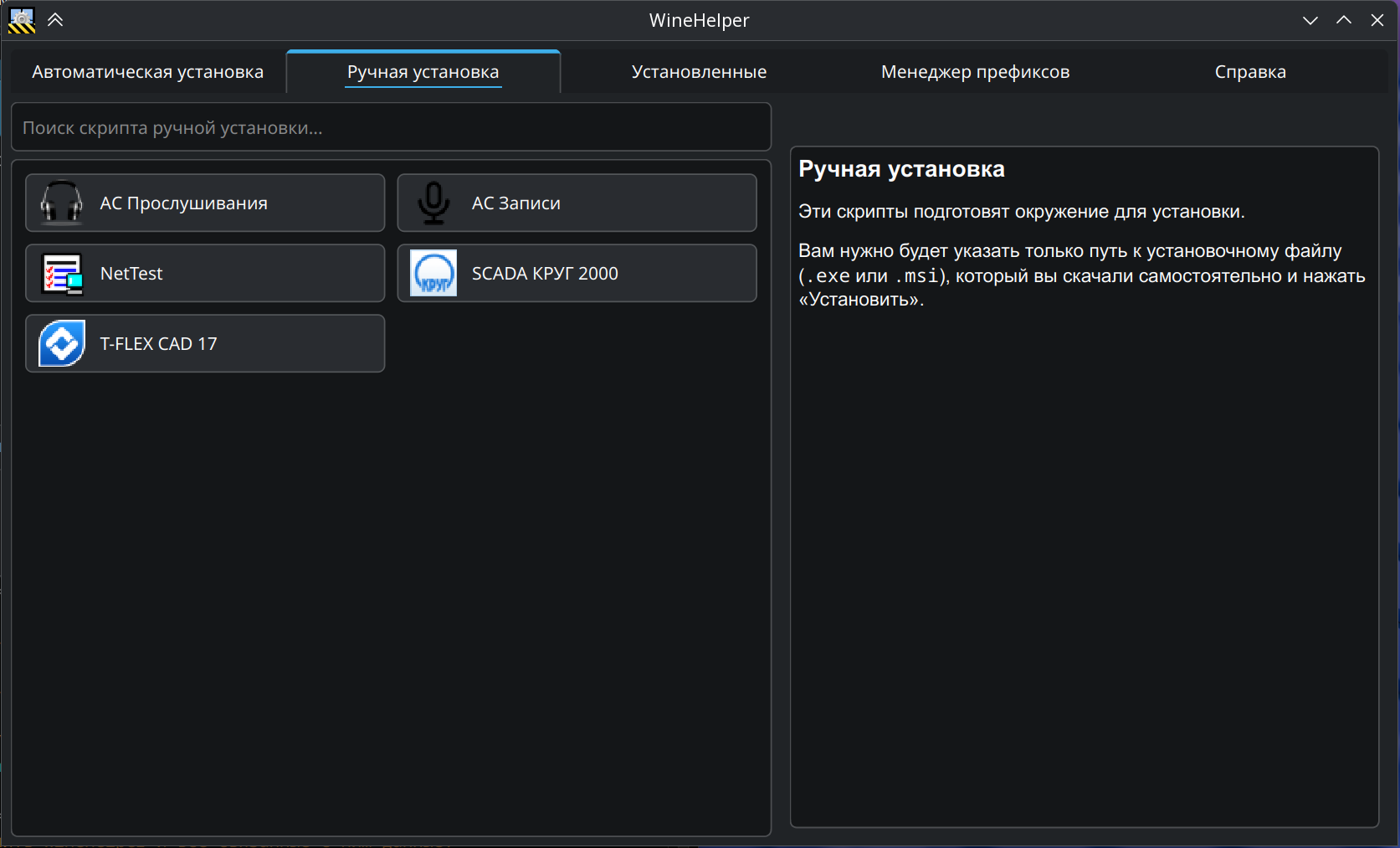The image size is (1400, 848).
Task: Click the SCADA КРУГ 2000 logo icon
Action: [x=433, y=273]
